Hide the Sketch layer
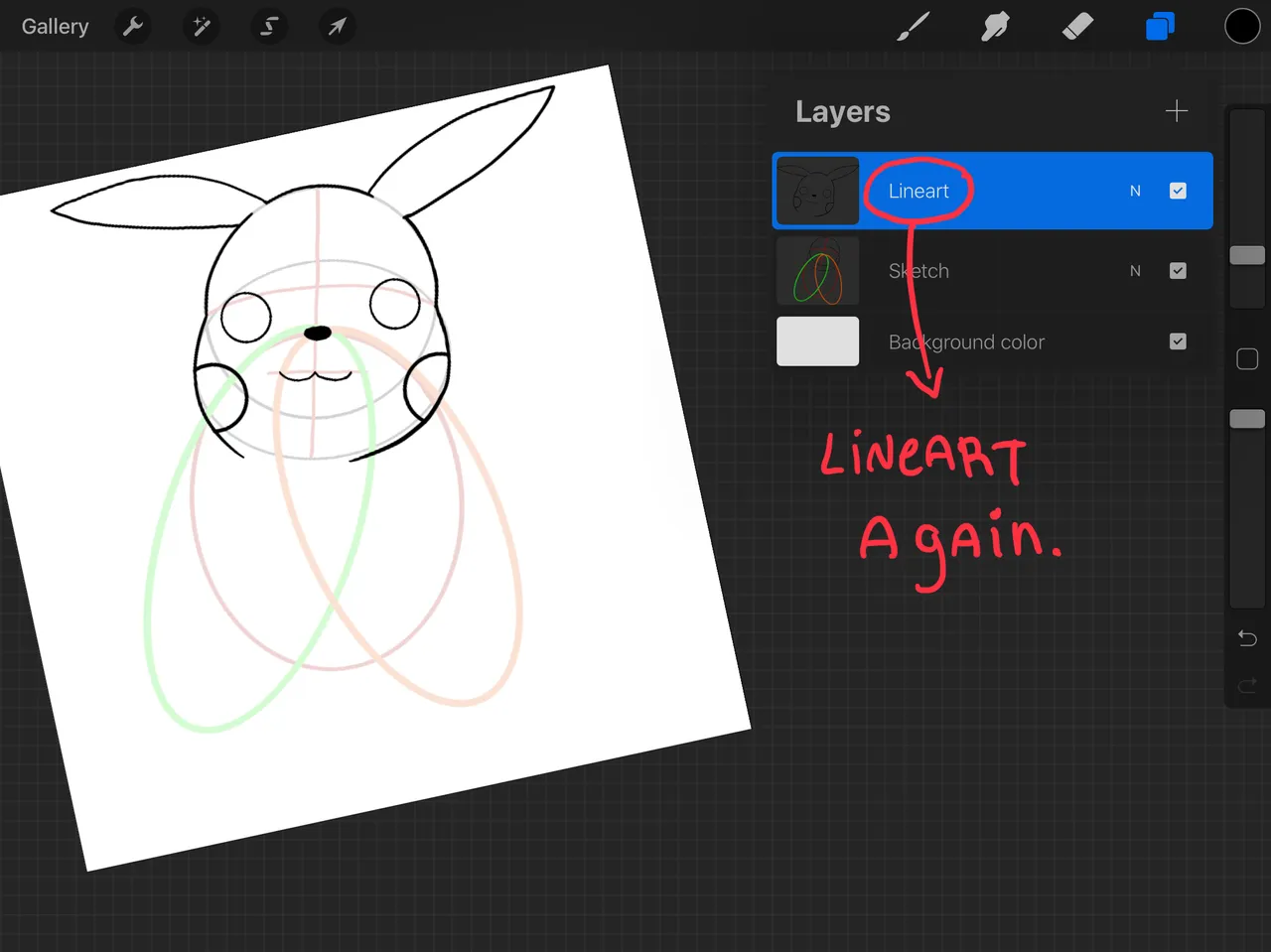Image resolution: width=1271 pixels, height=952 pixels. (1178, 271)
